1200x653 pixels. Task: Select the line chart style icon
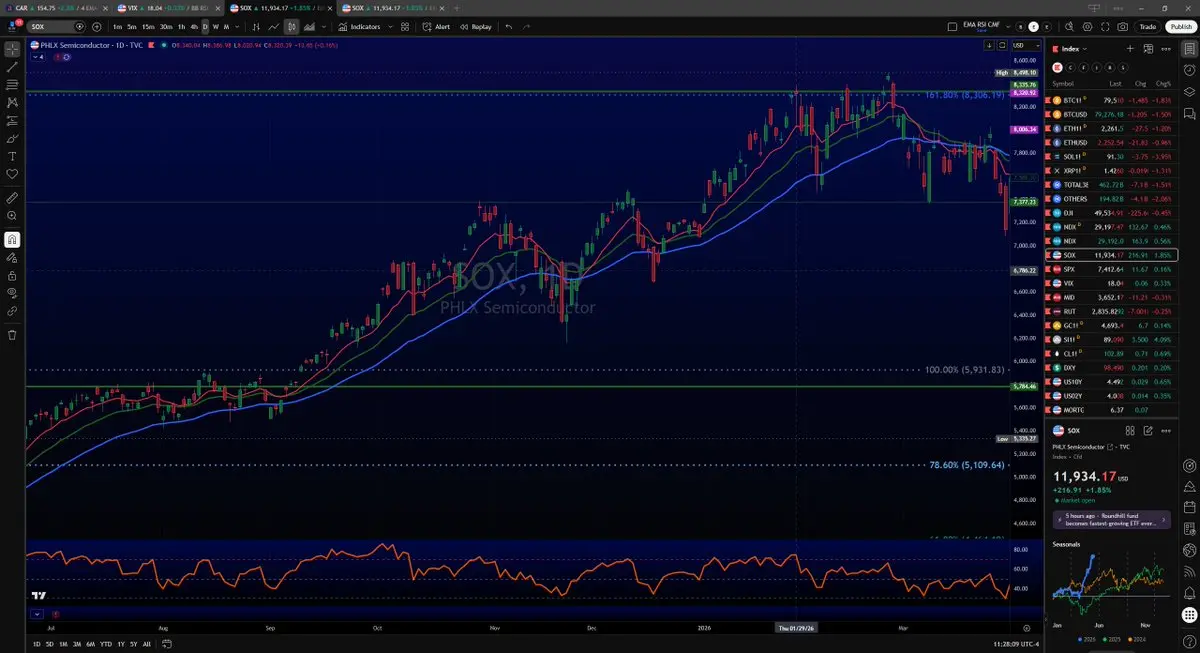pos(273,26)
